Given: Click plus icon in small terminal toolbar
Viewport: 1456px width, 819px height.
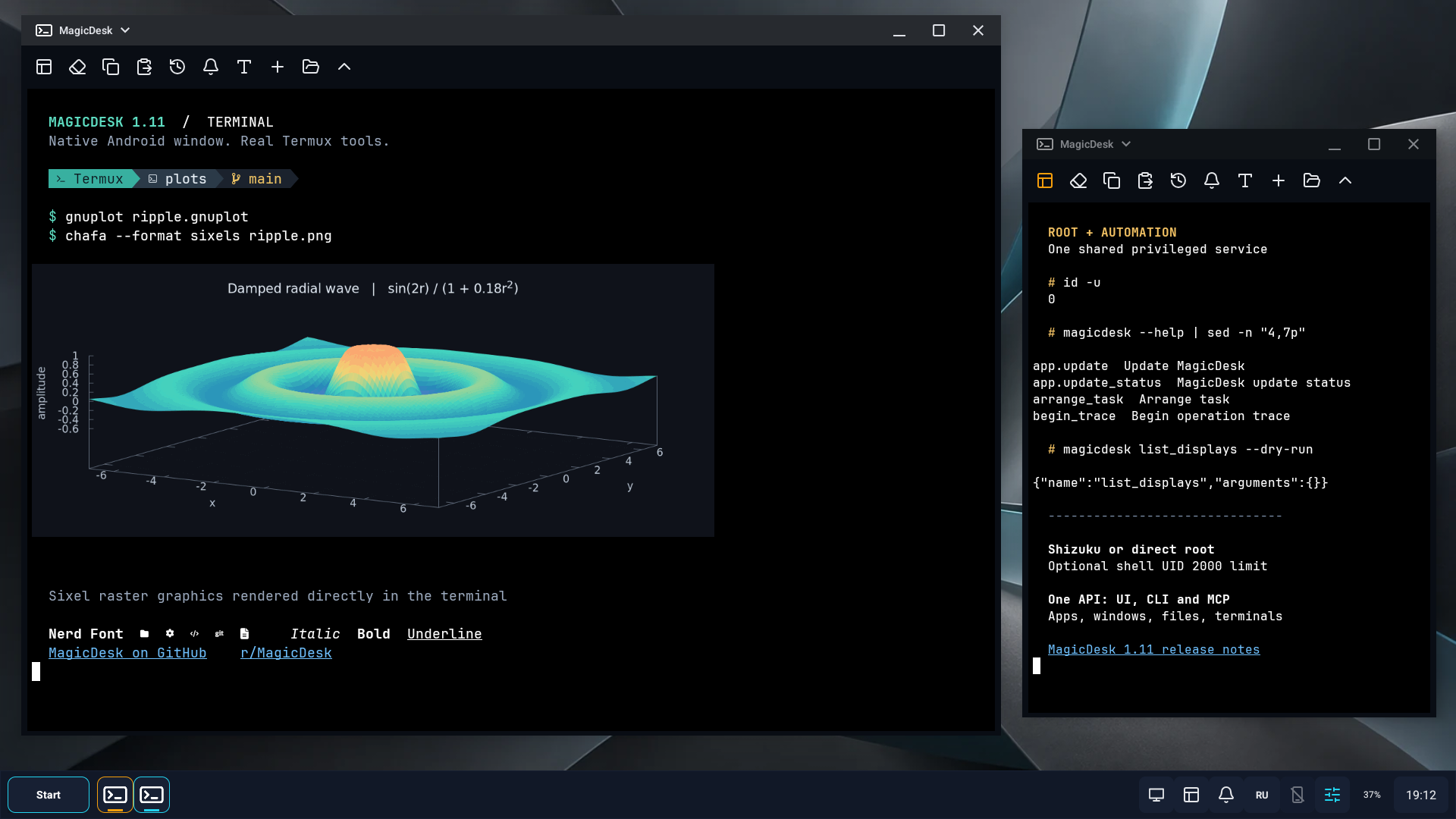Looking at the screenshot, I should pyautogui.click(x=1279, y=180).
